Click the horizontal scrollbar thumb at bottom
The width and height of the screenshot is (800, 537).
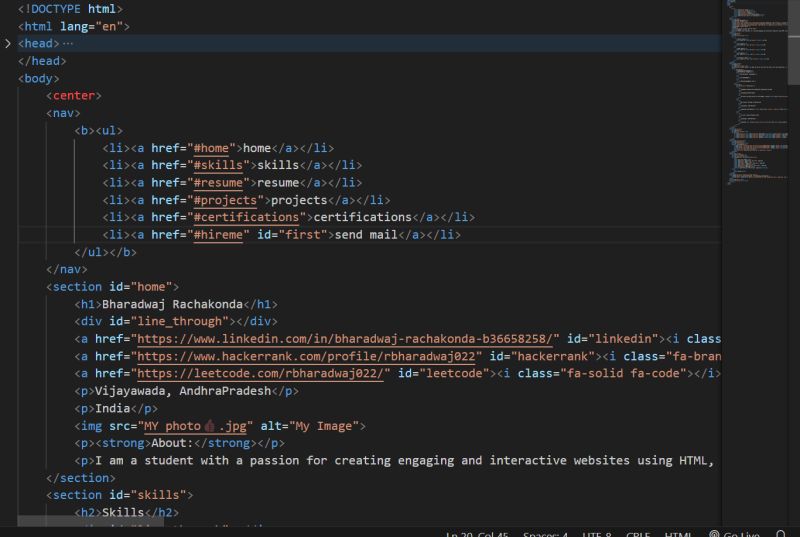point(91,521)
